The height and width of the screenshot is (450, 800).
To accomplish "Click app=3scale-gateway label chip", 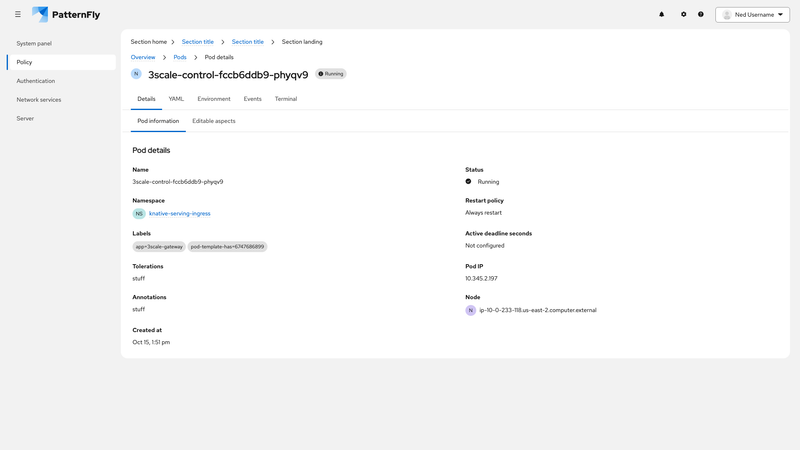I will [159, 246].
